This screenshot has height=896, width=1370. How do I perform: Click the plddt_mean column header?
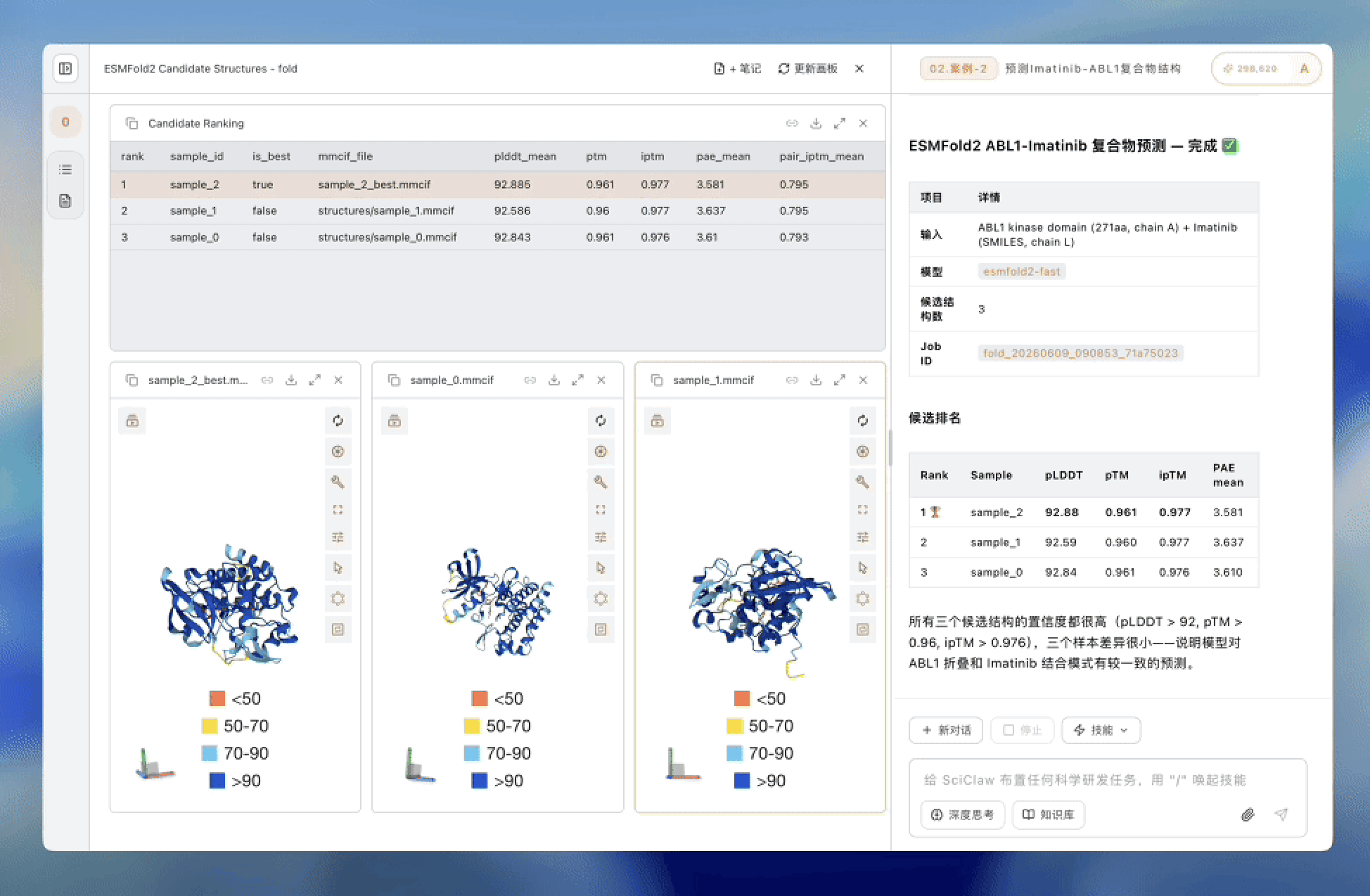(525, 156)
